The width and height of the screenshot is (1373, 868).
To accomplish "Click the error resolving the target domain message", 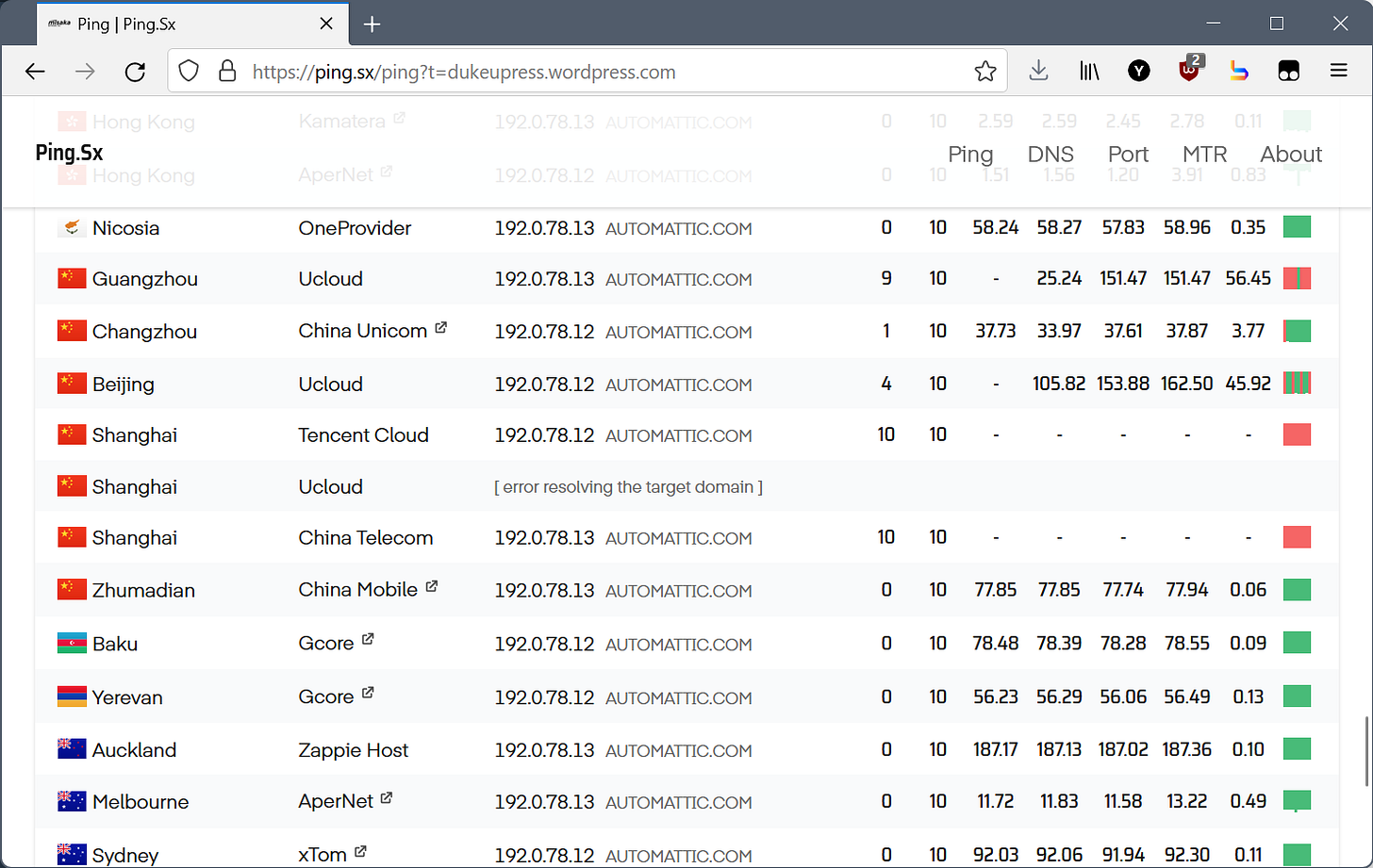I will click(x=628, y=487).
